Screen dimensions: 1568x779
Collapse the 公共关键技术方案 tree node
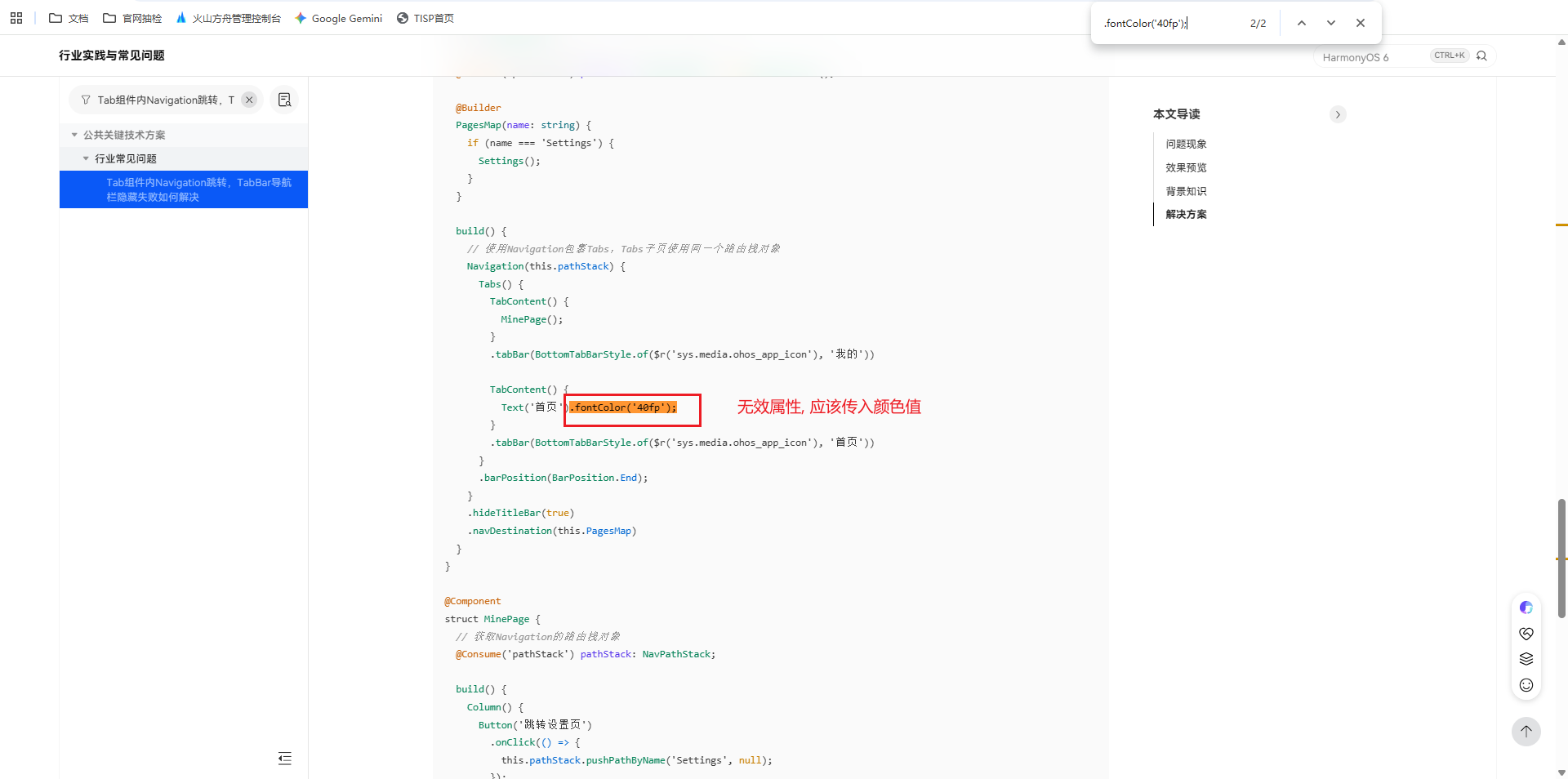click(x=74, y=135)
